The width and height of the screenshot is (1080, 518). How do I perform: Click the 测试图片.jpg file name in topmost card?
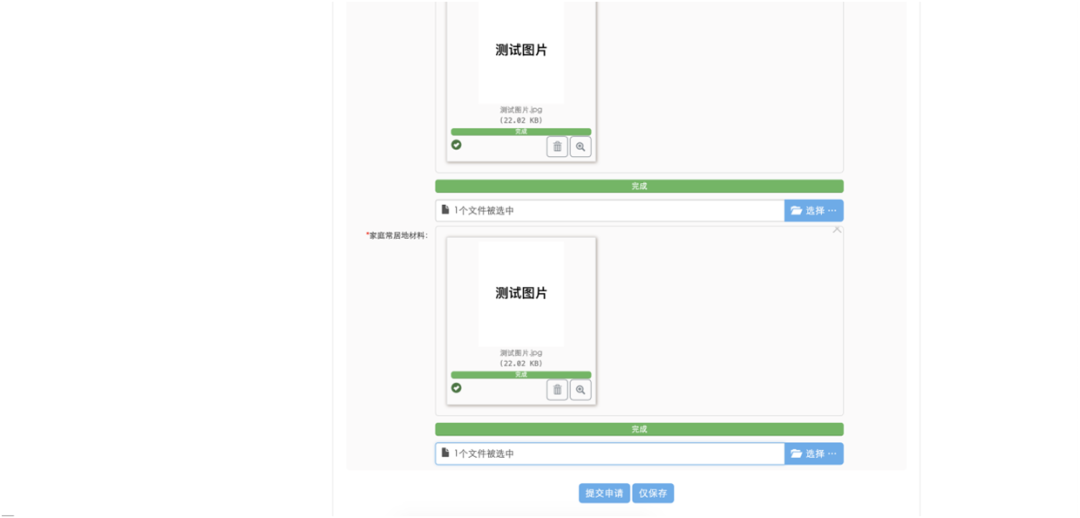[521, 110]
